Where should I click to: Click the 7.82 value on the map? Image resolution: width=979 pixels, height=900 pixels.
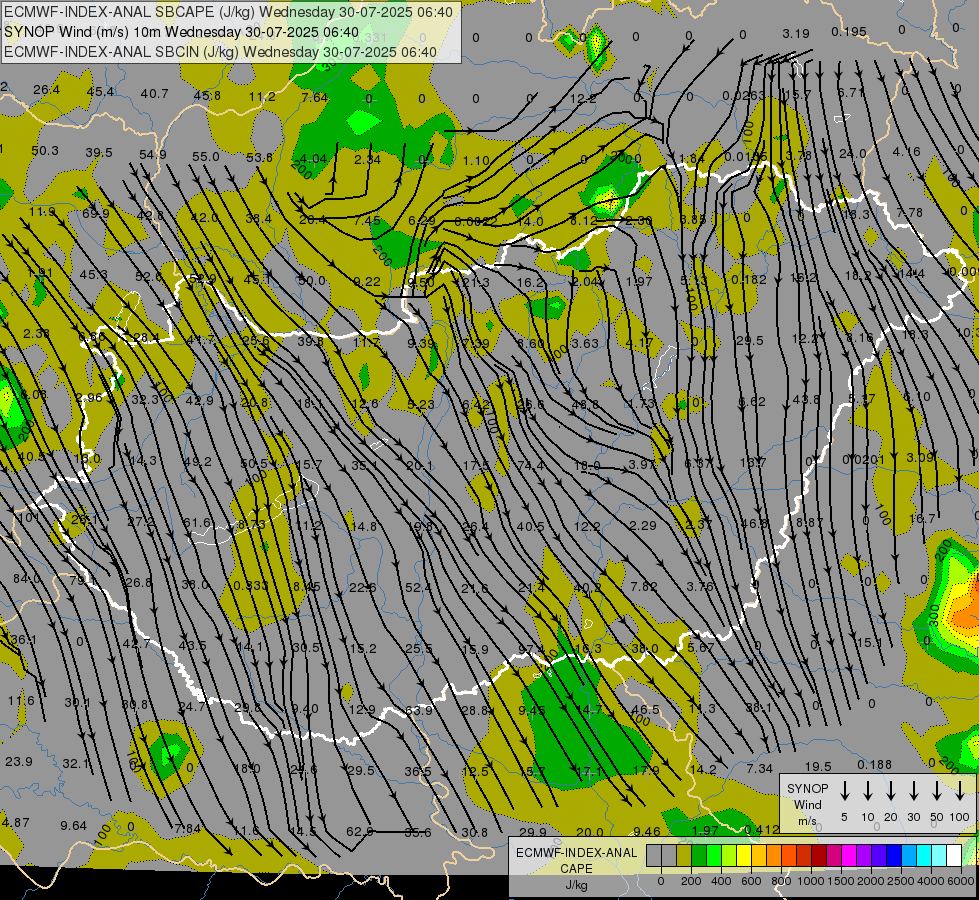pos(644,586)
